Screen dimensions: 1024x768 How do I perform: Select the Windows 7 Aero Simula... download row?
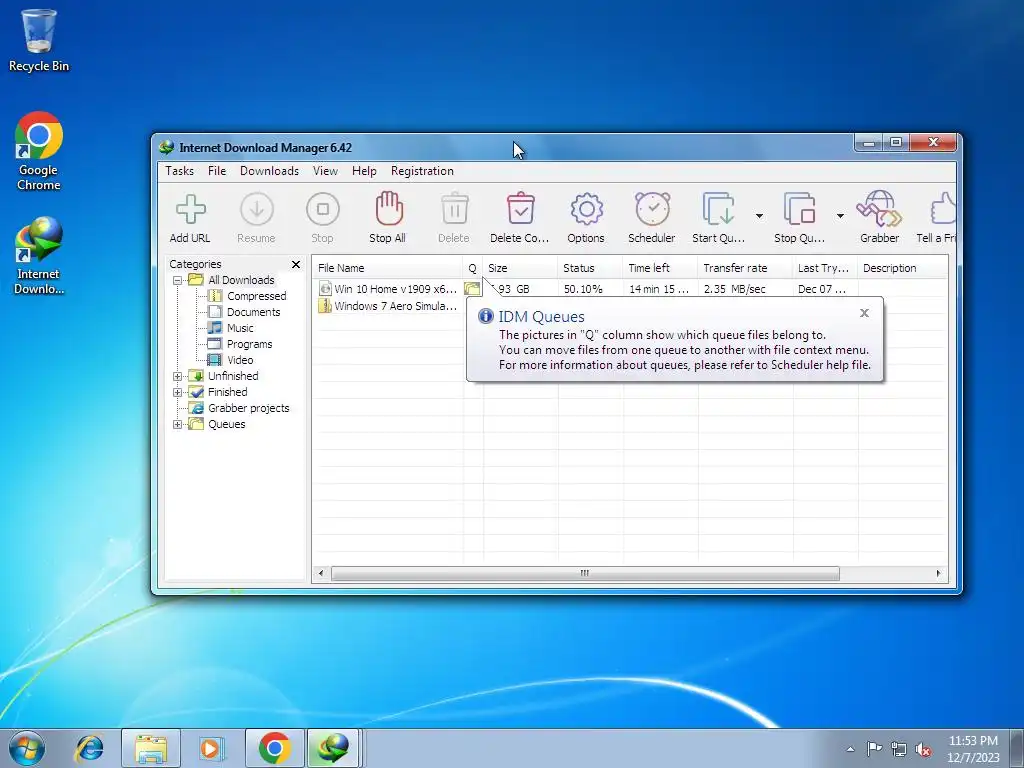tap(388, 306)
